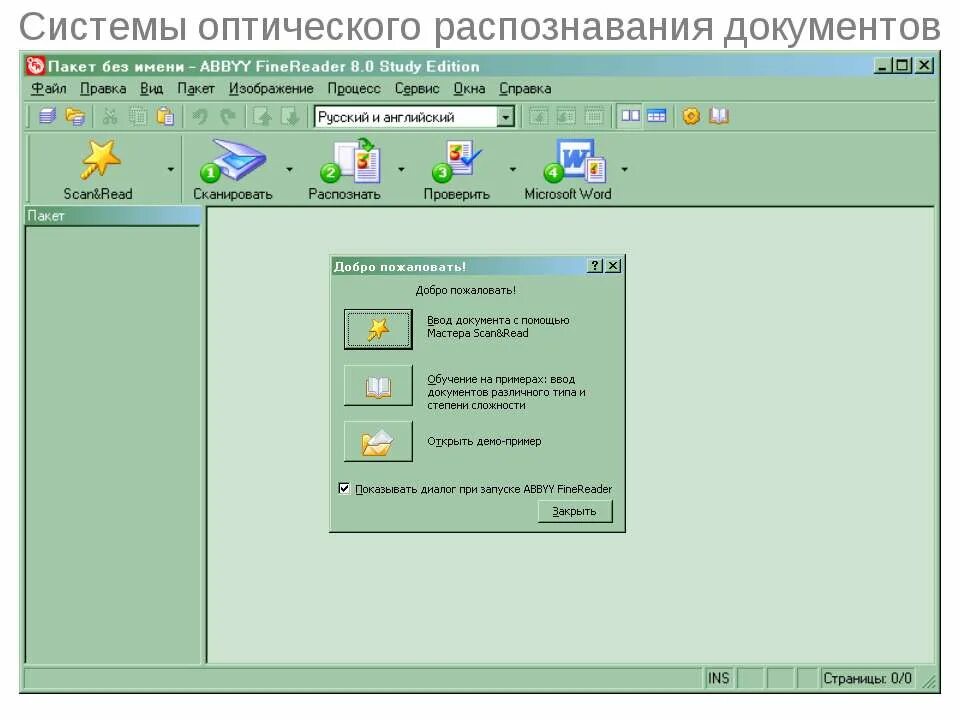This screenshot has height=720, width=960.
Task: Toggle the two-pane window view icon
Action: 630,116
